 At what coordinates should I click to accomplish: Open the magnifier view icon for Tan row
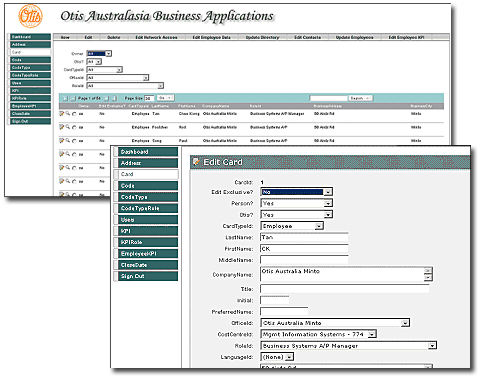(x=68, y=114)
